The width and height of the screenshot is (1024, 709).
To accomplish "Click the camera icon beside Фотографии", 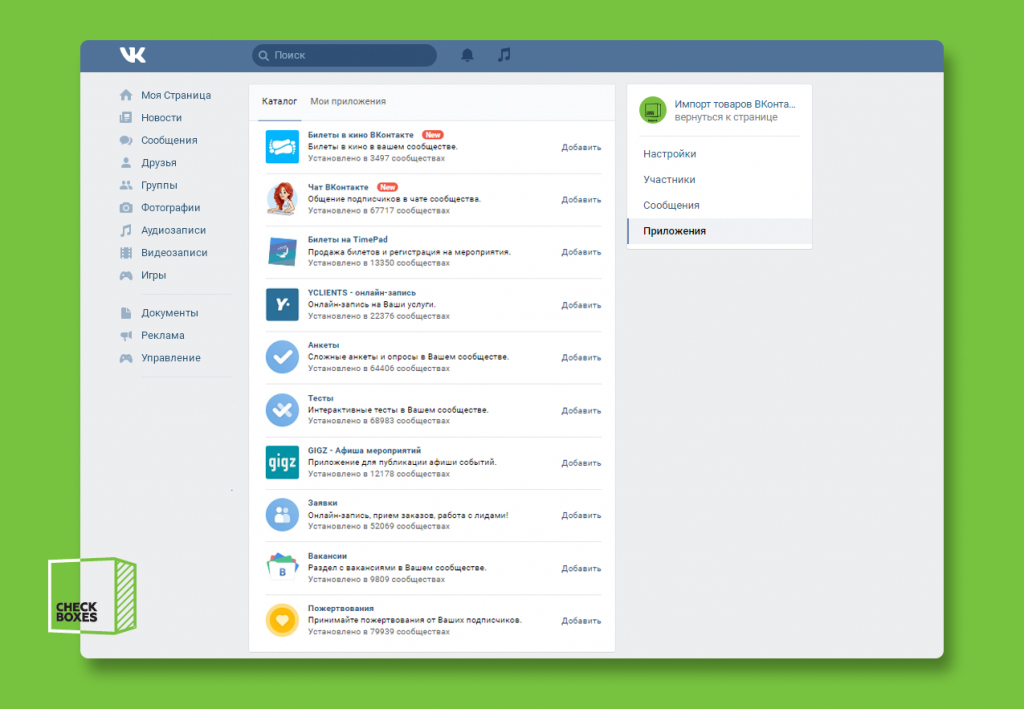I will pos(126,208).
